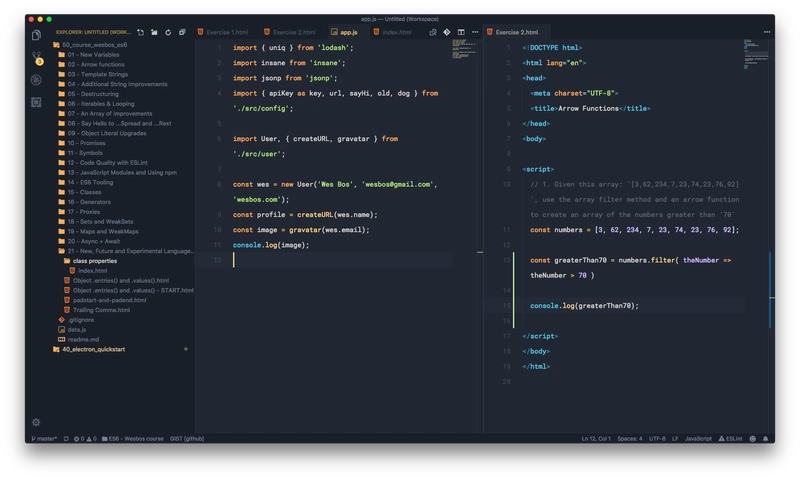The image size is (800, 479).
Task: Open padstart-and-padend.html file
Action: coord(109,300)
